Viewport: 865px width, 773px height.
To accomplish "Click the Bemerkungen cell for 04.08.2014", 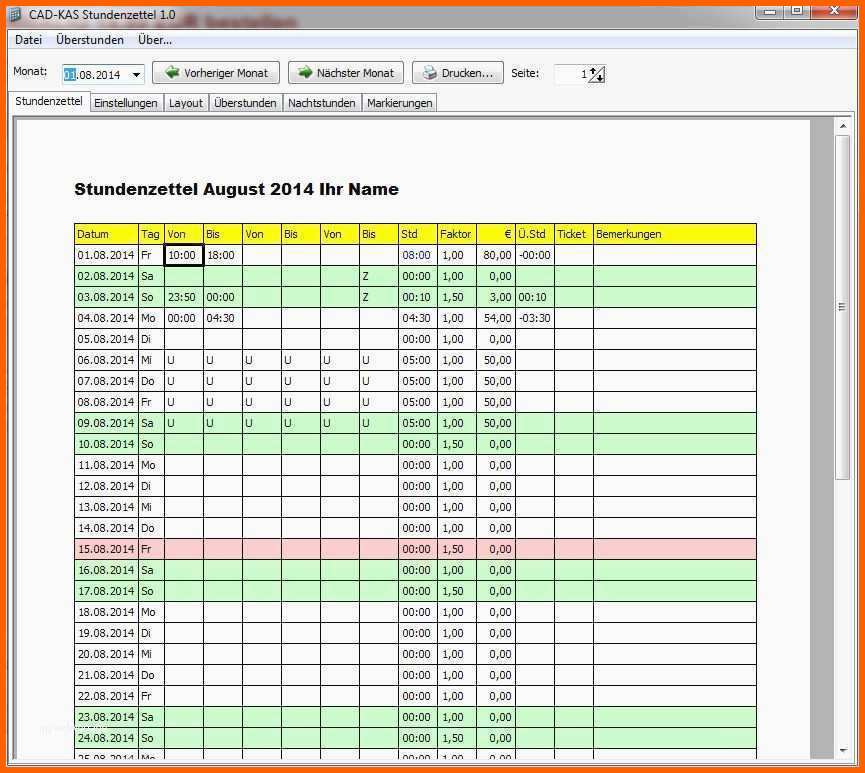I will (x=674, y=318).
